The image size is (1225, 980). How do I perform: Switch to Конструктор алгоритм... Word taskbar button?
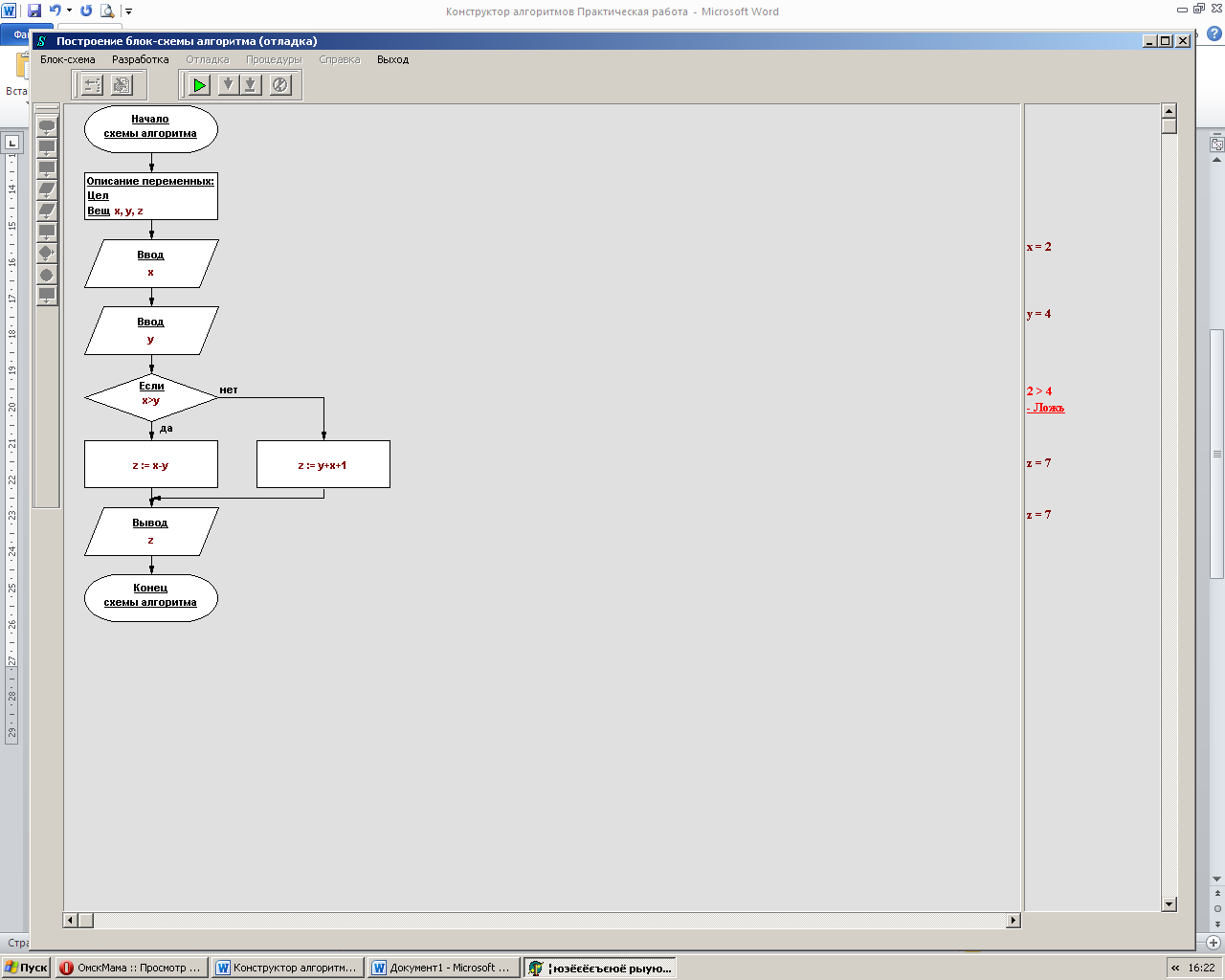click(287, 968)
